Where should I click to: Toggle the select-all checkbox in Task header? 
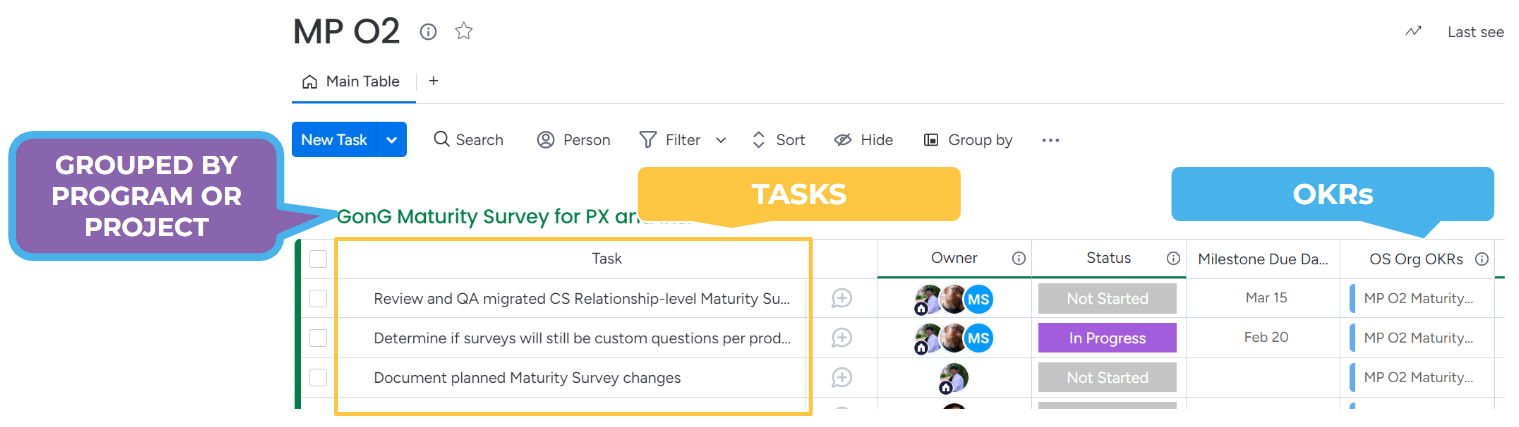[x=318, y=259]
